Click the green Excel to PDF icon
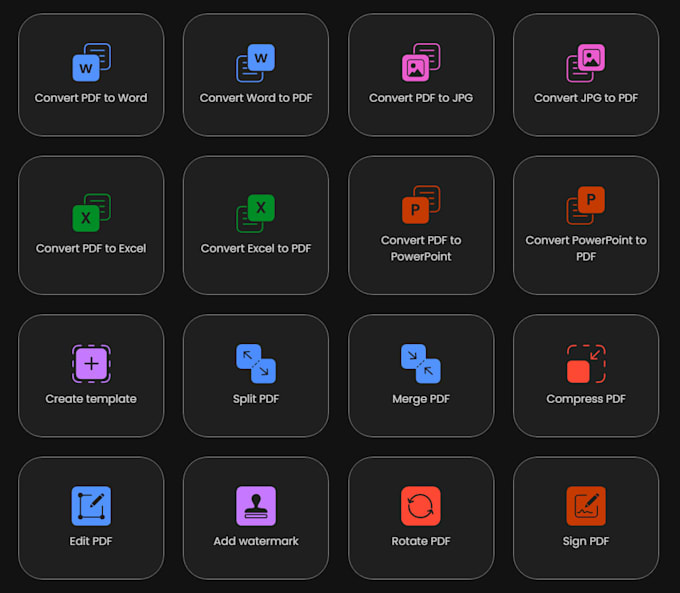The width and height of the screenshot is (680, 593). [x=256, y=213]
